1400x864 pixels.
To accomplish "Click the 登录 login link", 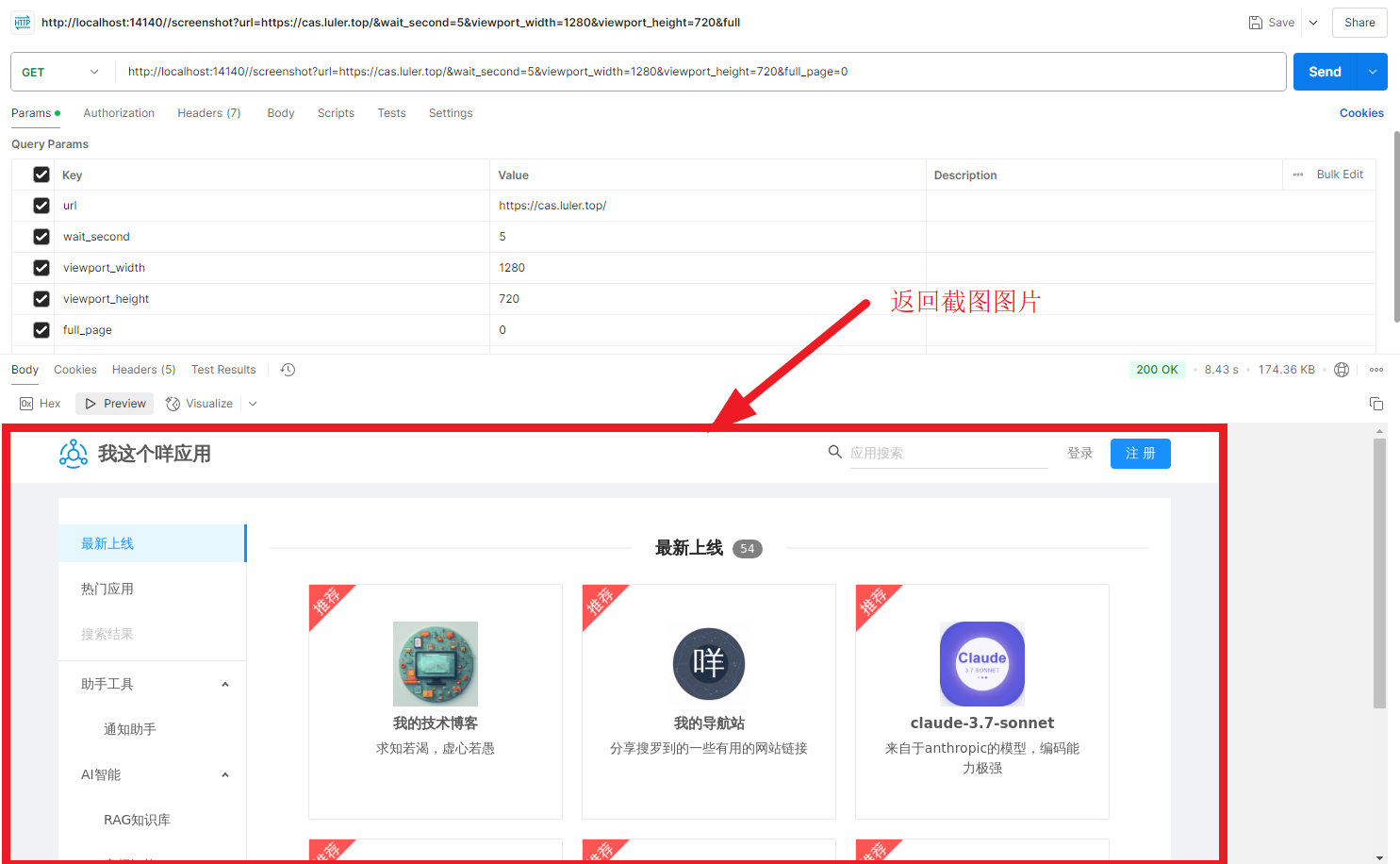I will tap(1079, 453).
